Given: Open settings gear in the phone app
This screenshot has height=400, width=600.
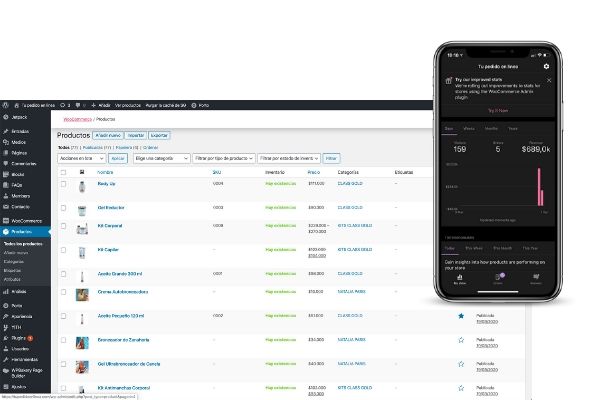Looking at the screenshot, I should point(547,66).
